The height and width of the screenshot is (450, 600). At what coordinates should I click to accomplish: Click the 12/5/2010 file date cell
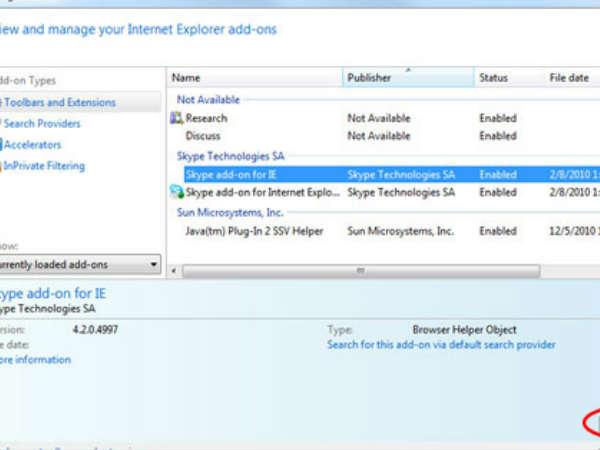coord(574,231)
